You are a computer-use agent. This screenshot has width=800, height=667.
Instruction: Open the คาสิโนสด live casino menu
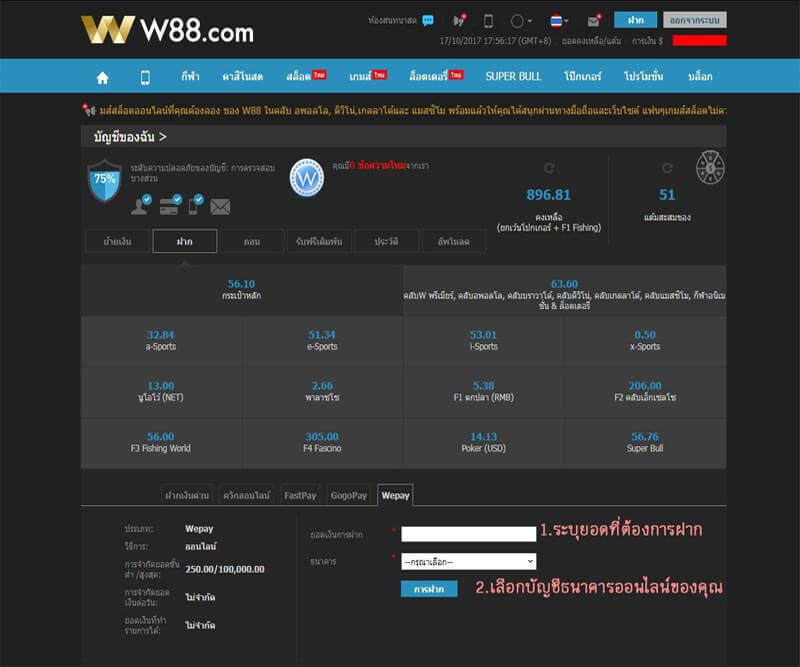(242, 77)
